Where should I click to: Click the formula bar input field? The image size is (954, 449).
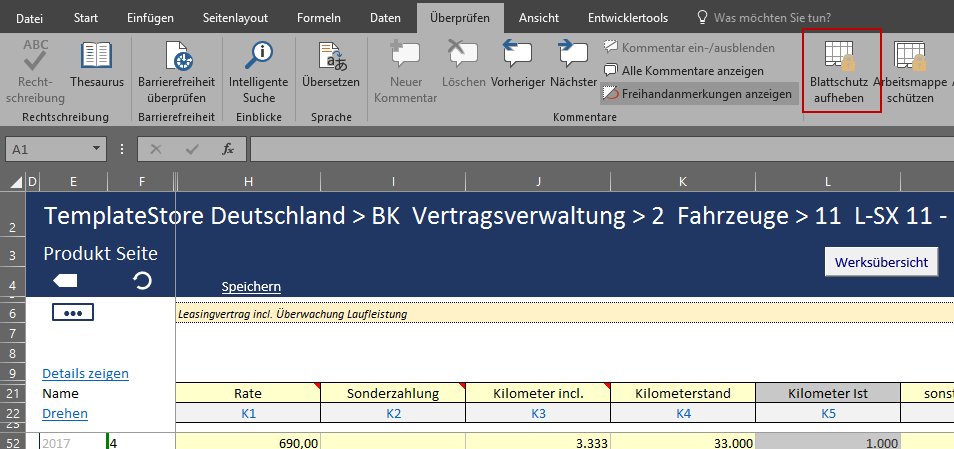click(600, 149)
